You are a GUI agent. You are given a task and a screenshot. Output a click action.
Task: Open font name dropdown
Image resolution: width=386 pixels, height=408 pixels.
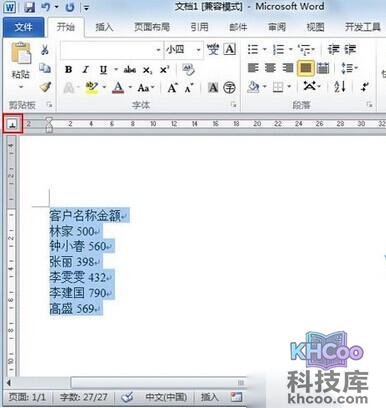click(x=158, y=50)
